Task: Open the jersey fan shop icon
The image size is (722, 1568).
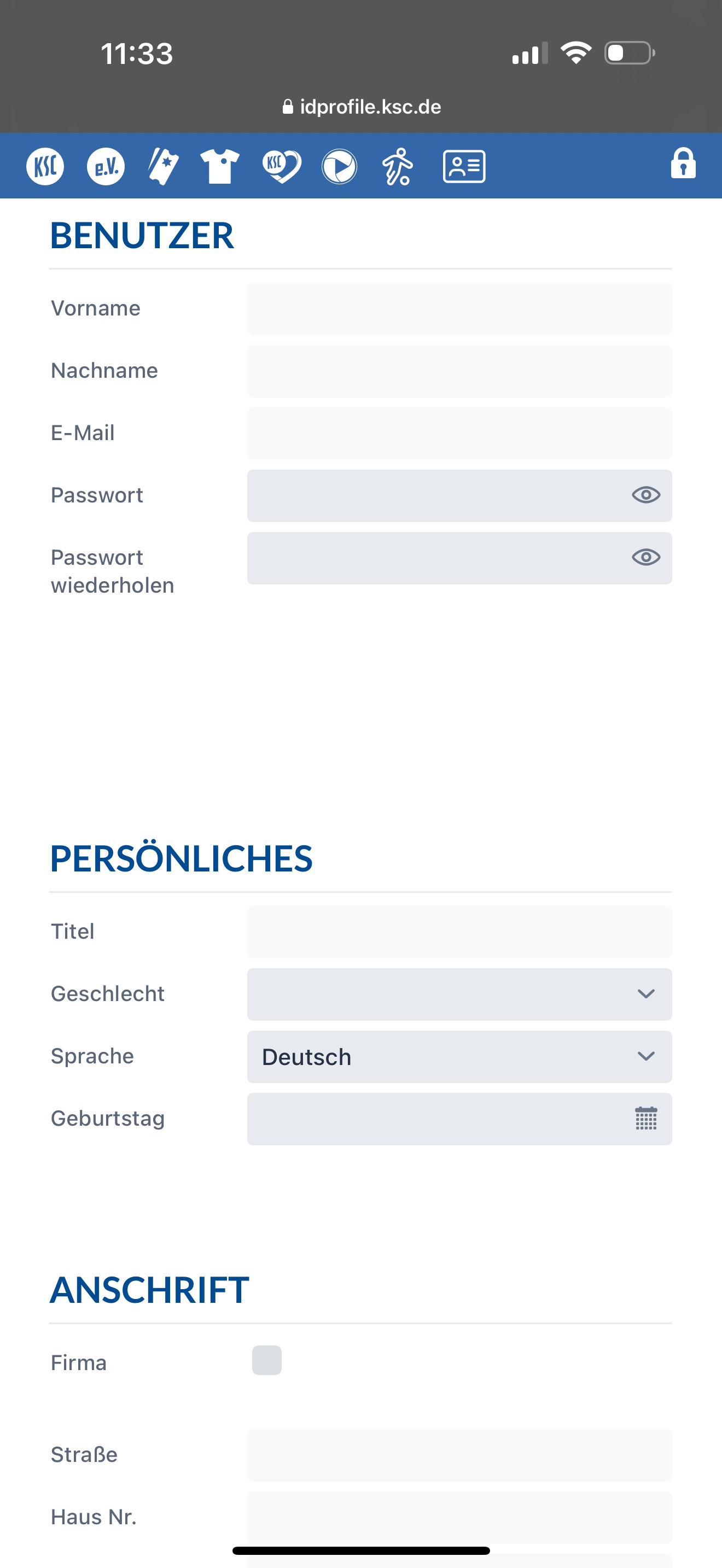Action: pyautogui.click(x=220, y=166)
